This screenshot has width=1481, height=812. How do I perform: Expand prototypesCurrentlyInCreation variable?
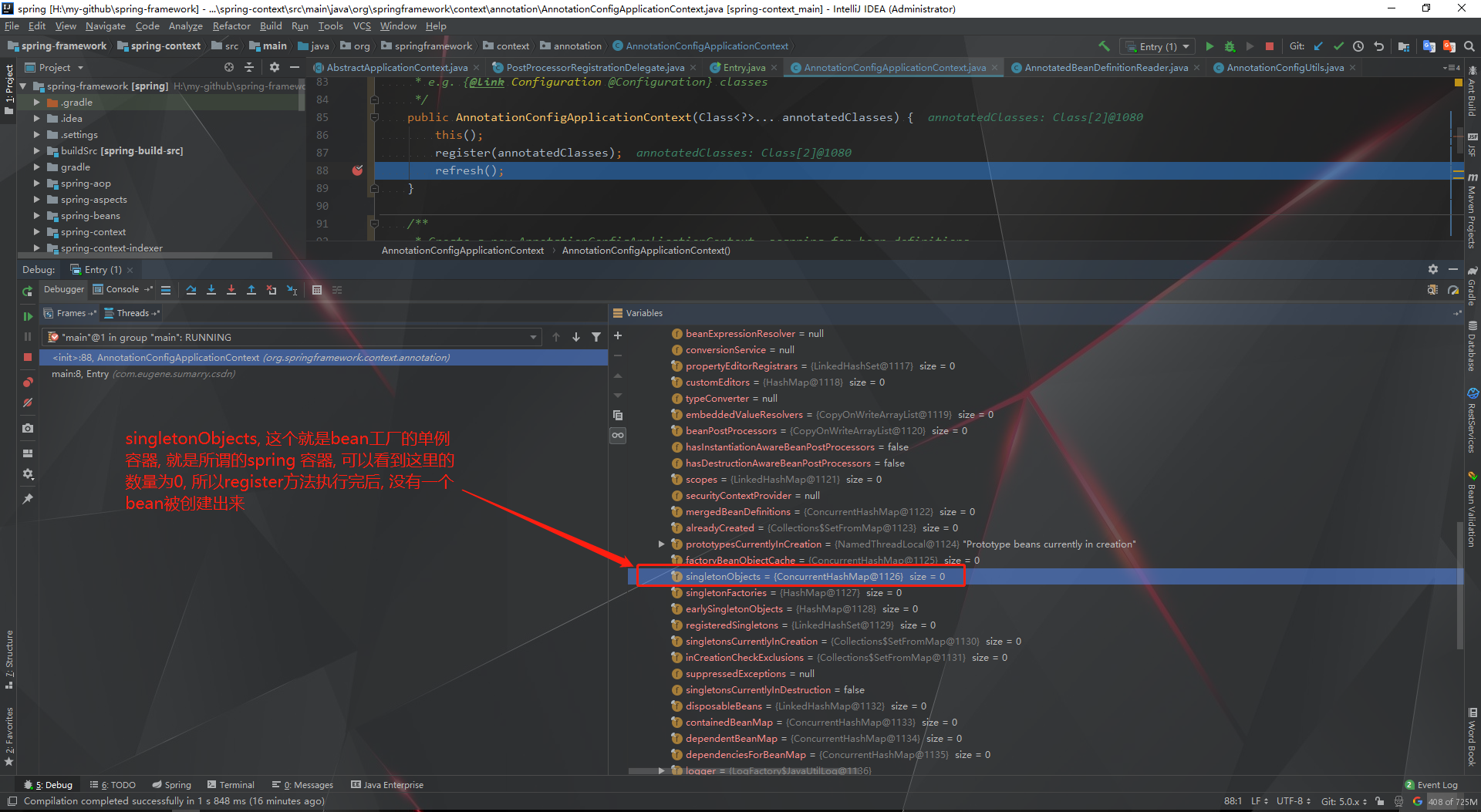661,544
